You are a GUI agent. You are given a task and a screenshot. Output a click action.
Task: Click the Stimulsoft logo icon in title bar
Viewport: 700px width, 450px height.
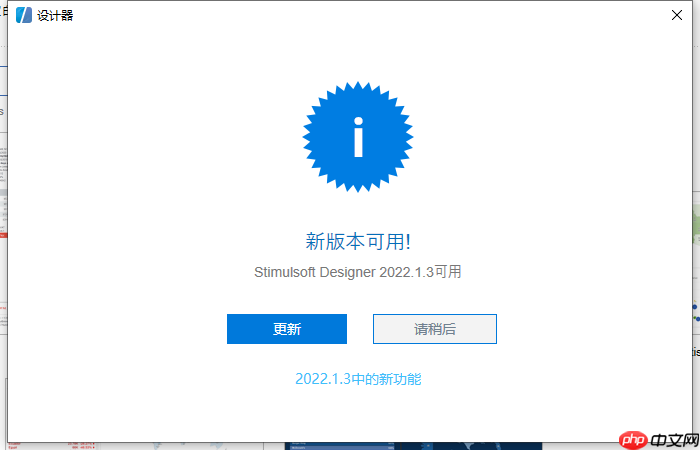click(x=24, y=15)
